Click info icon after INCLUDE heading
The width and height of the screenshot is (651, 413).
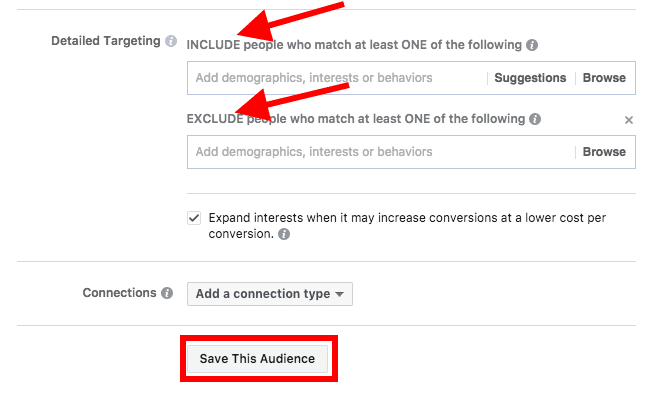[x=532, y=45]
